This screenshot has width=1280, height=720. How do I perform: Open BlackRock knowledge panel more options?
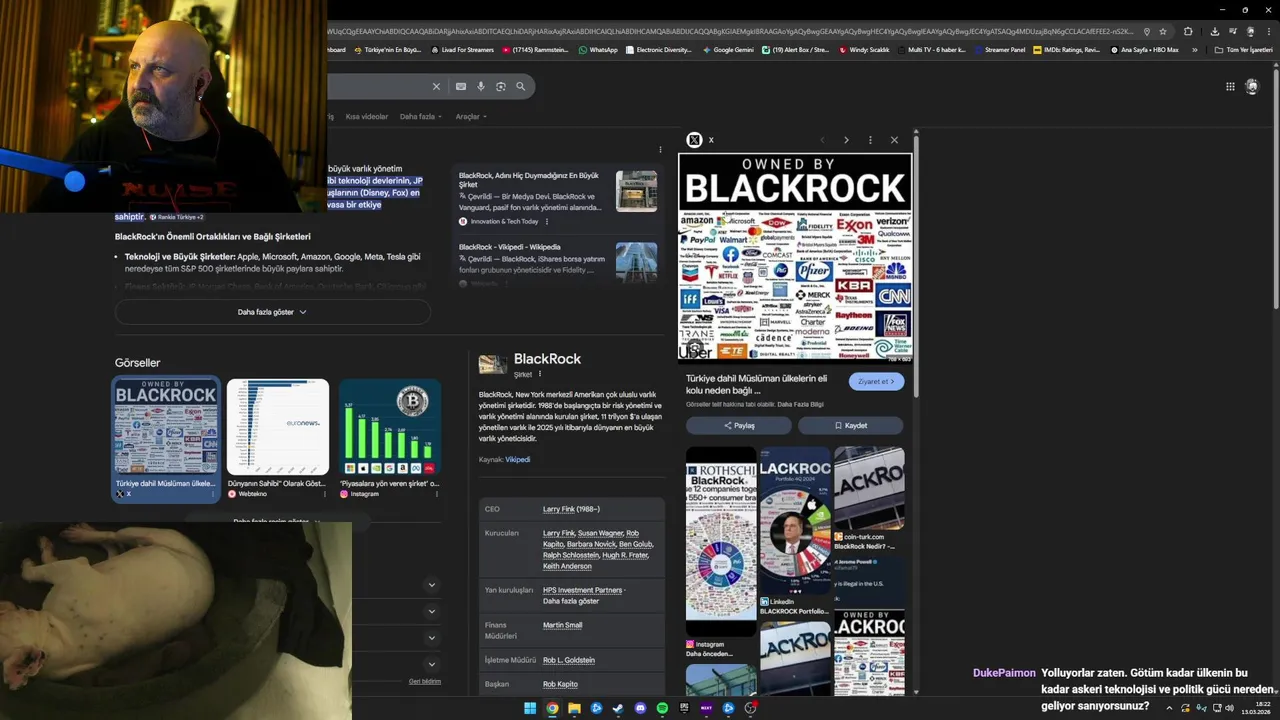[540, 374]
